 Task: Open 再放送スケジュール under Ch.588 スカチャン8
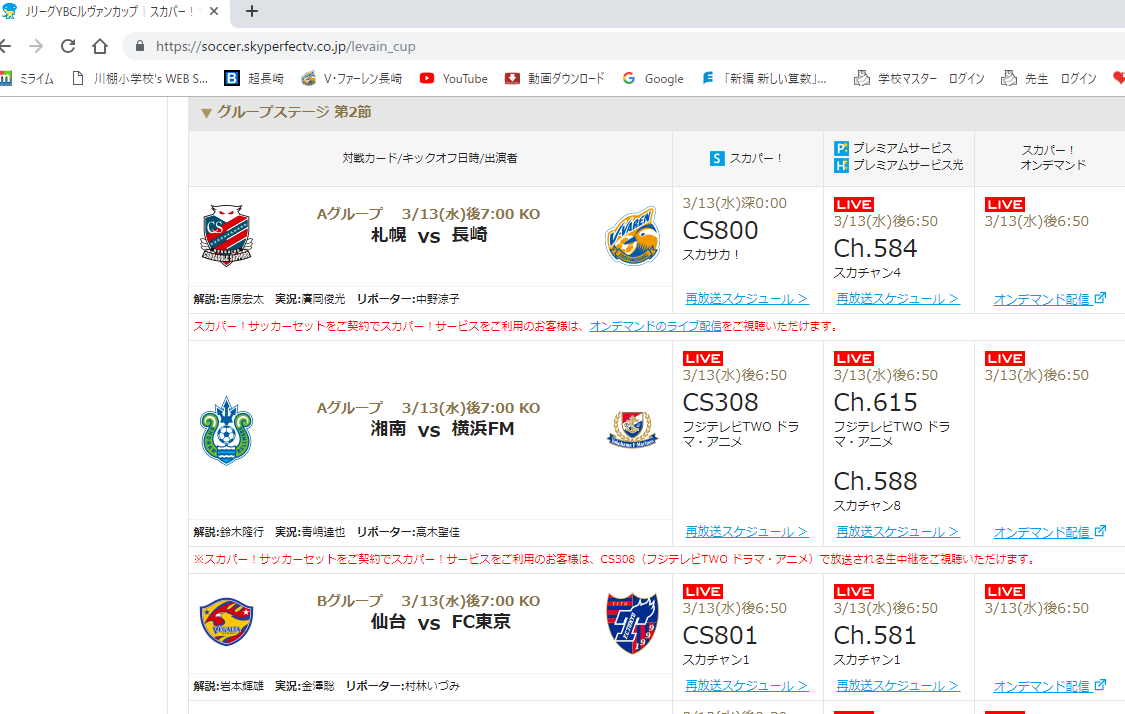click(898, 532)
